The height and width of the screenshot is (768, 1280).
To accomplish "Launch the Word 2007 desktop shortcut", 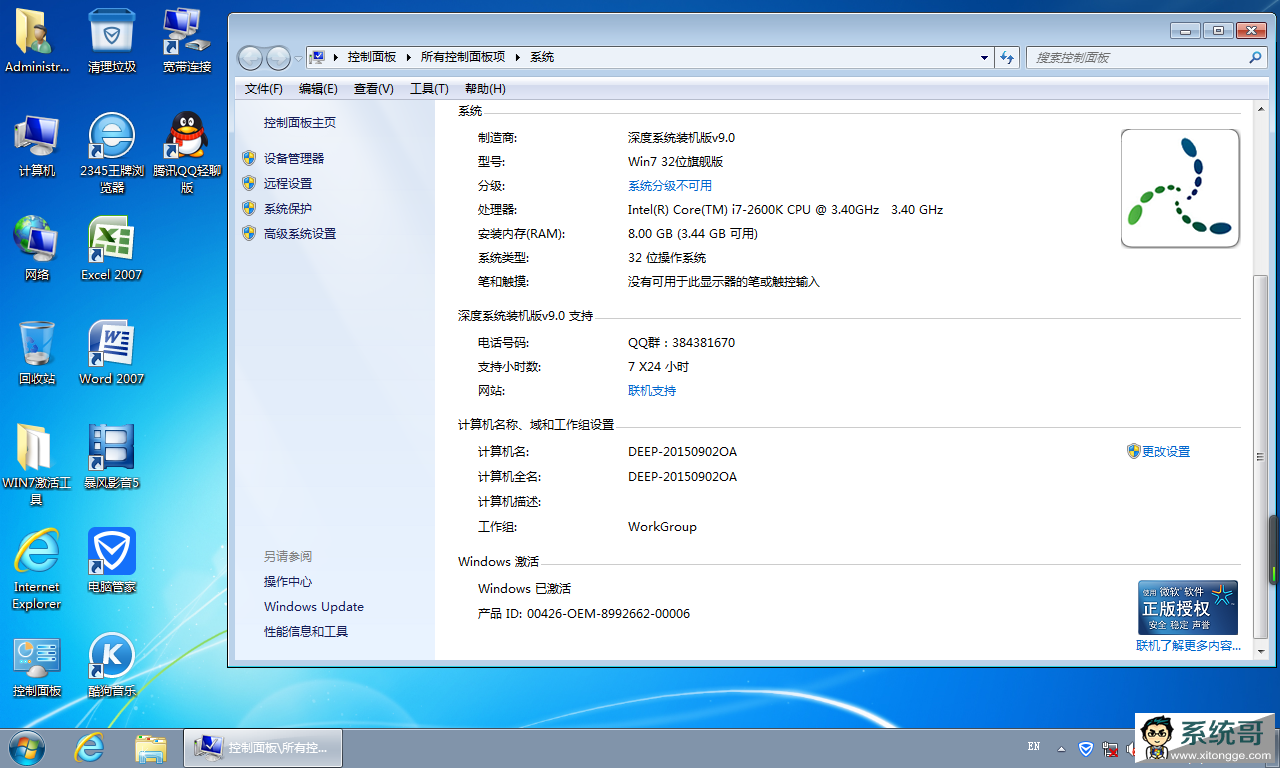I will coord(111,353).
